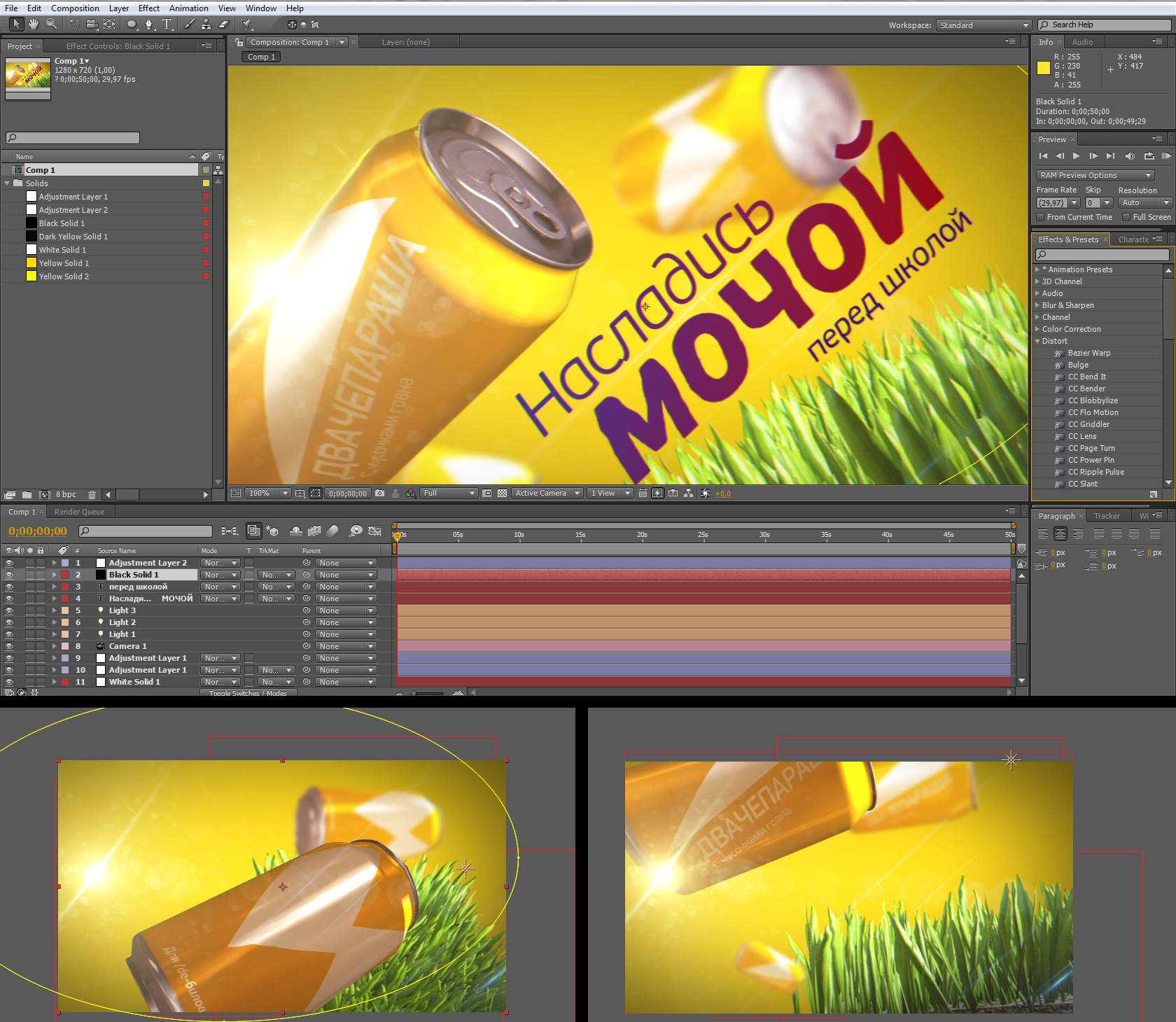Screen dimensions: 1176x1022
Task: Select the Horizontal Type tool
Action: point(167,24)
